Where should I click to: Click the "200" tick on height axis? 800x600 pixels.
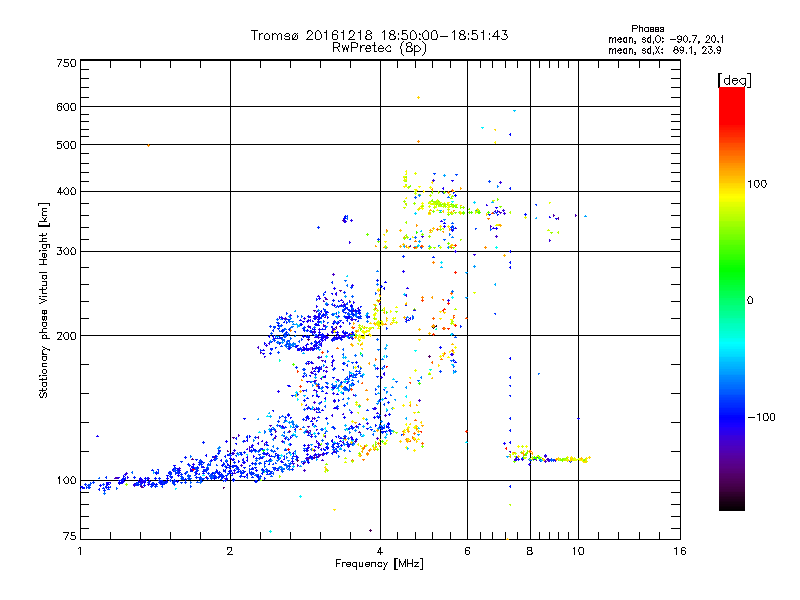[x=67, y=336]
